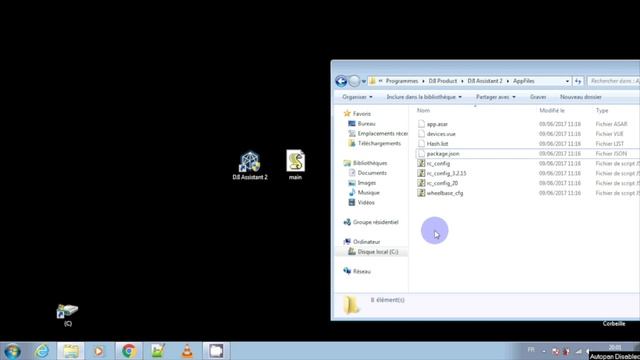Go forward in Explorer navigation

354,81
